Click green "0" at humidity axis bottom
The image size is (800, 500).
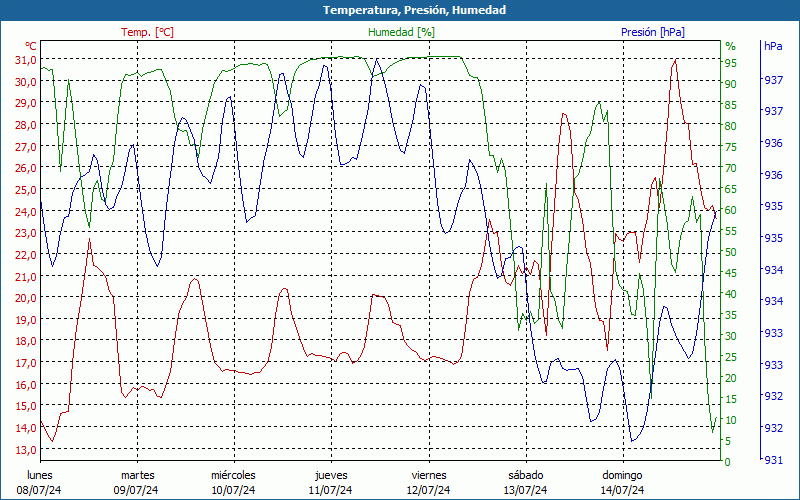pyautogui.click(x=728, y=462)
